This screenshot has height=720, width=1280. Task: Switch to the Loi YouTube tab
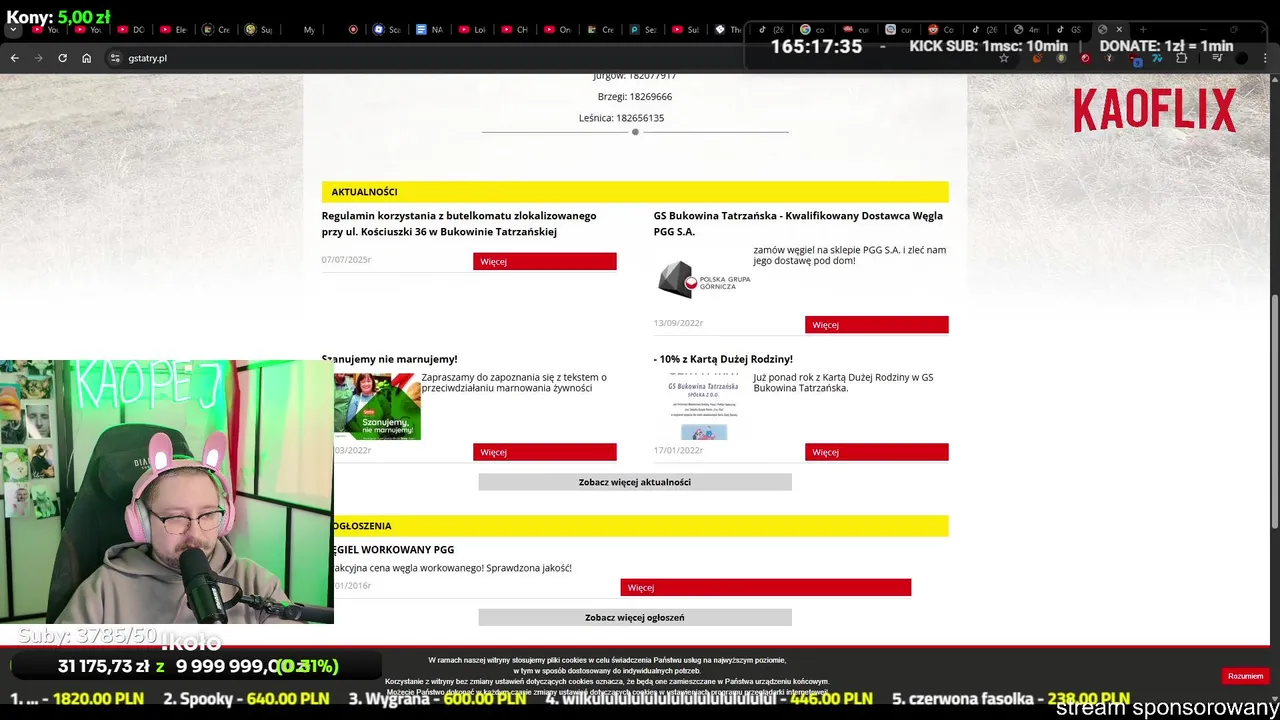tap(472, 30)
